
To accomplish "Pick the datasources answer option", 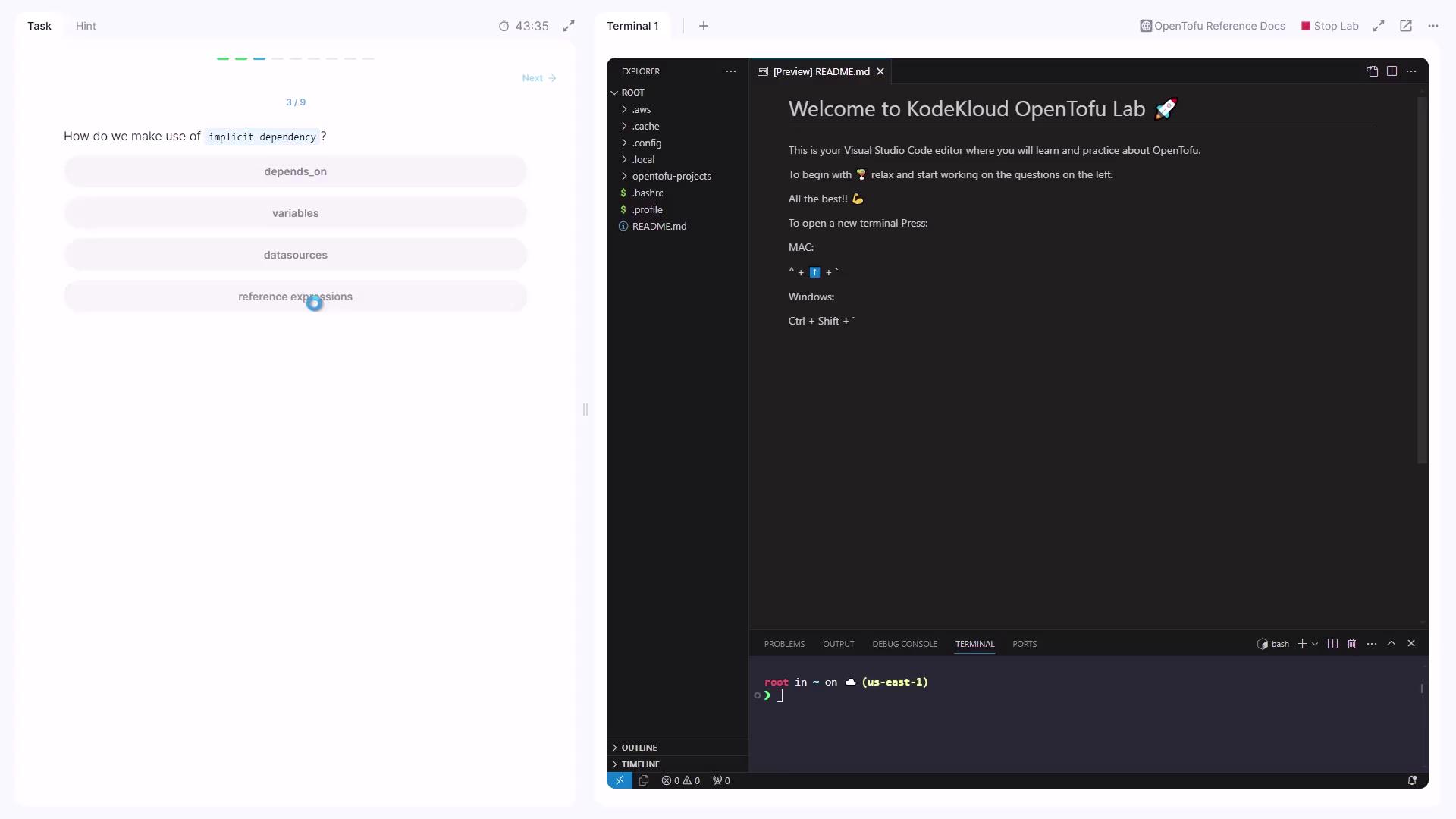I will tap(295, 255).
